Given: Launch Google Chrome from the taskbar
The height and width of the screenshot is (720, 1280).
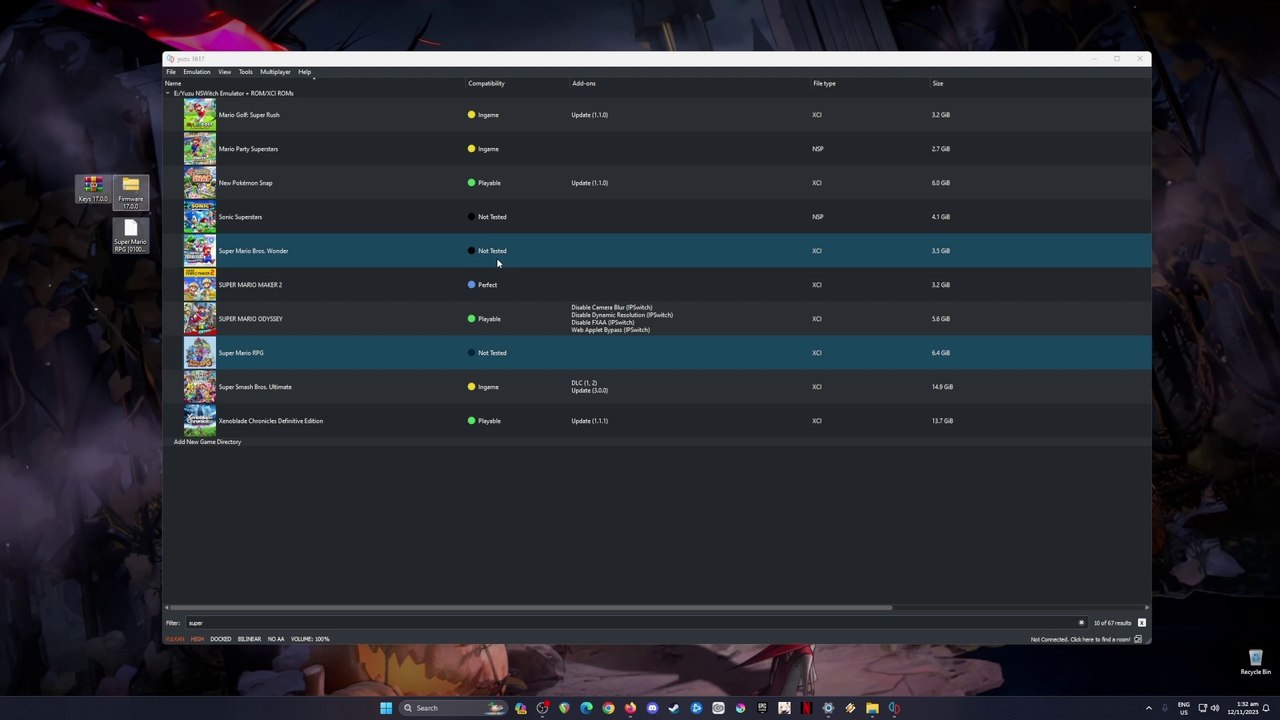Looking at the screenshot, I should [x=608, y=708].
